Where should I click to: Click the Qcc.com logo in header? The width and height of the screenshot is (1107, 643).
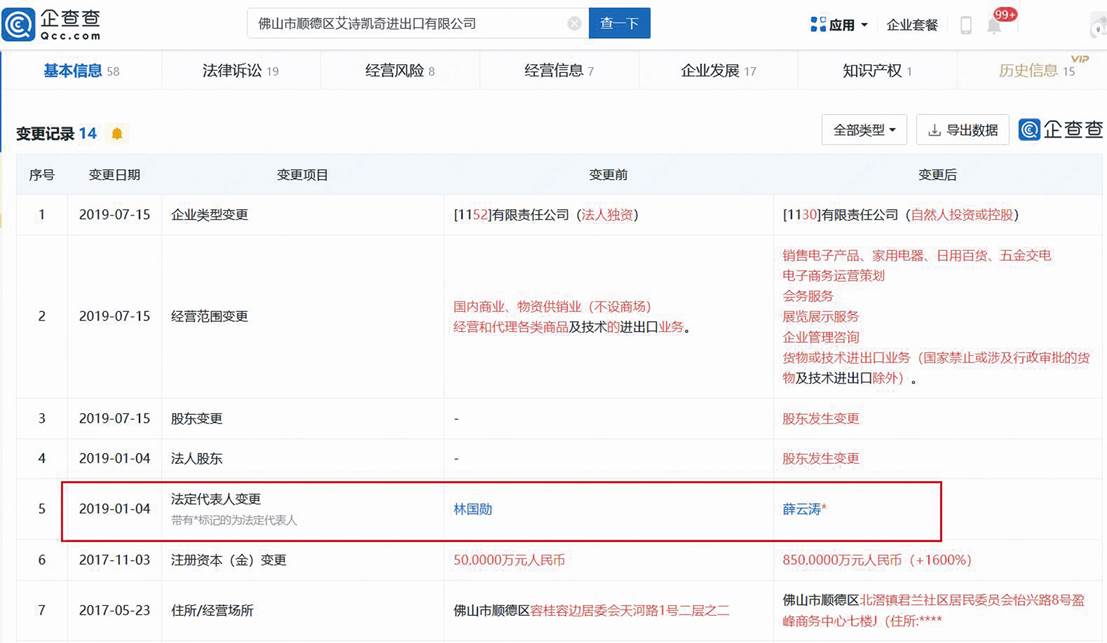coord(52,23)
